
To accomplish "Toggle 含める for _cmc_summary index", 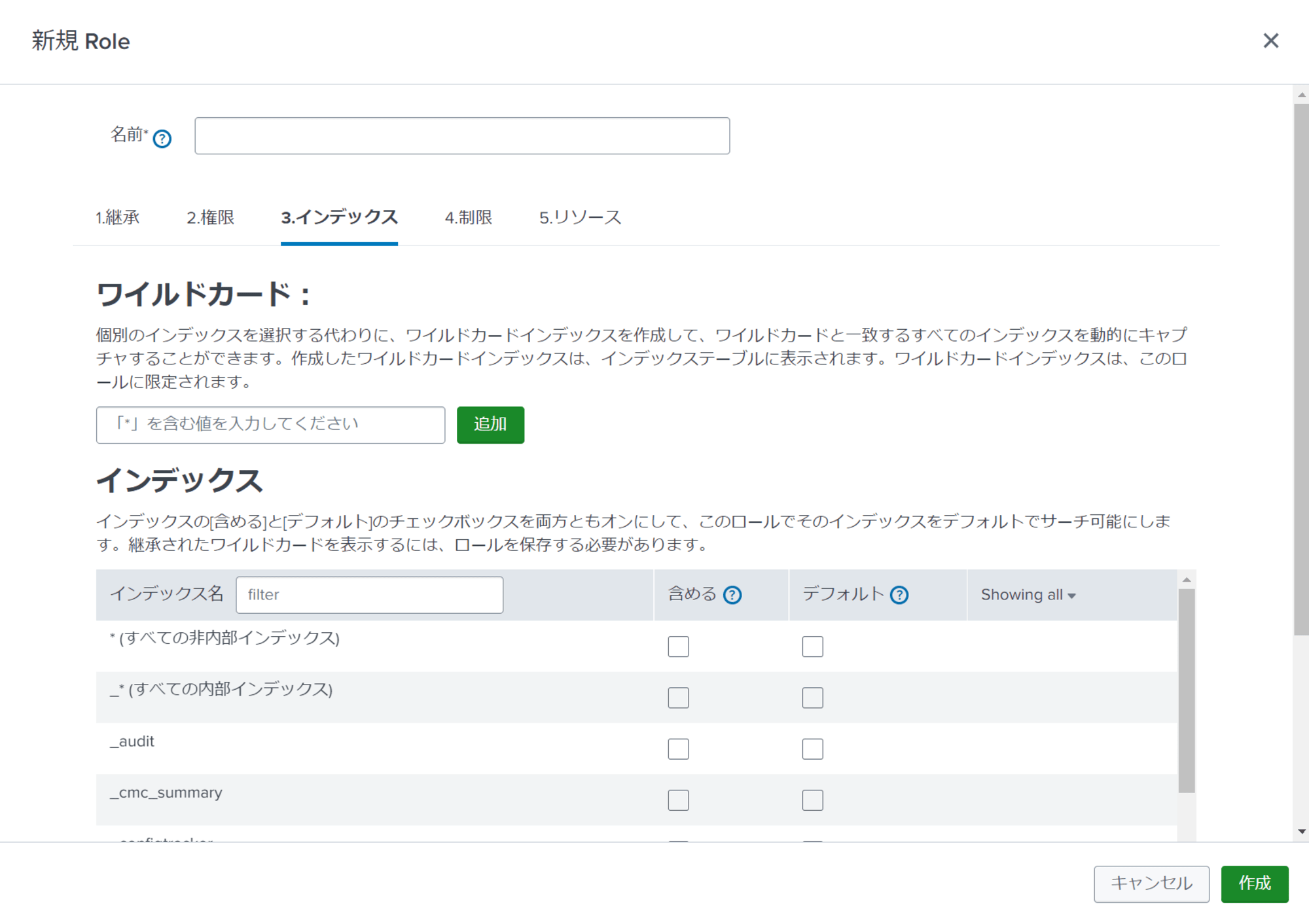I will 678,800.
